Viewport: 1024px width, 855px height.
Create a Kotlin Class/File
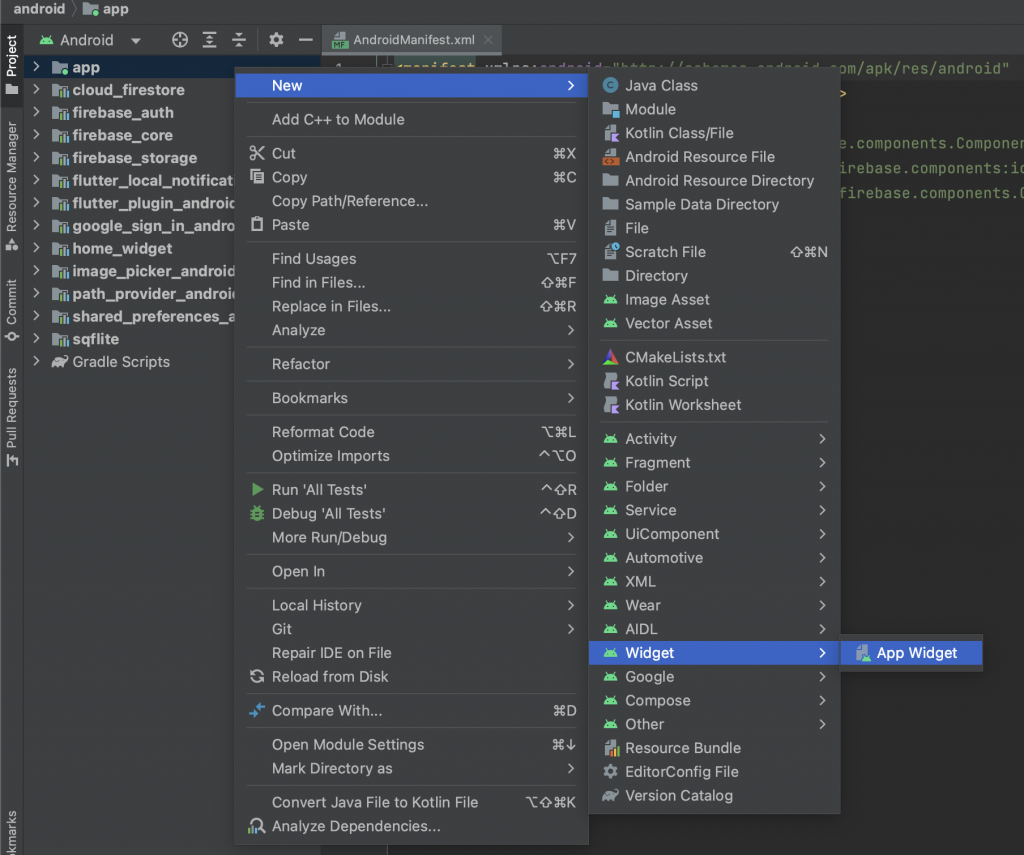tap(714, 133)
